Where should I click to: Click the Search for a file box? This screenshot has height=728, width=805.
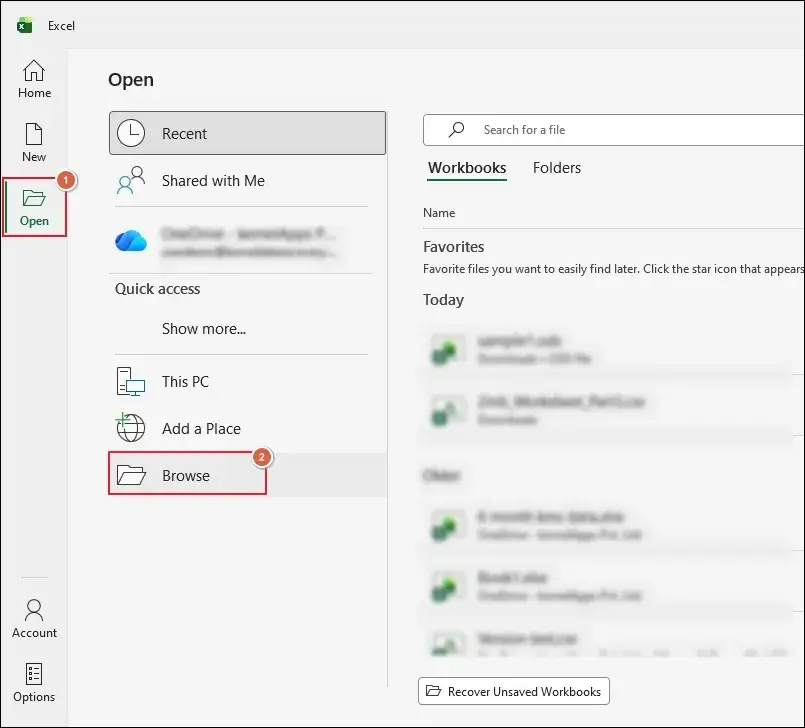click(614, 130)
